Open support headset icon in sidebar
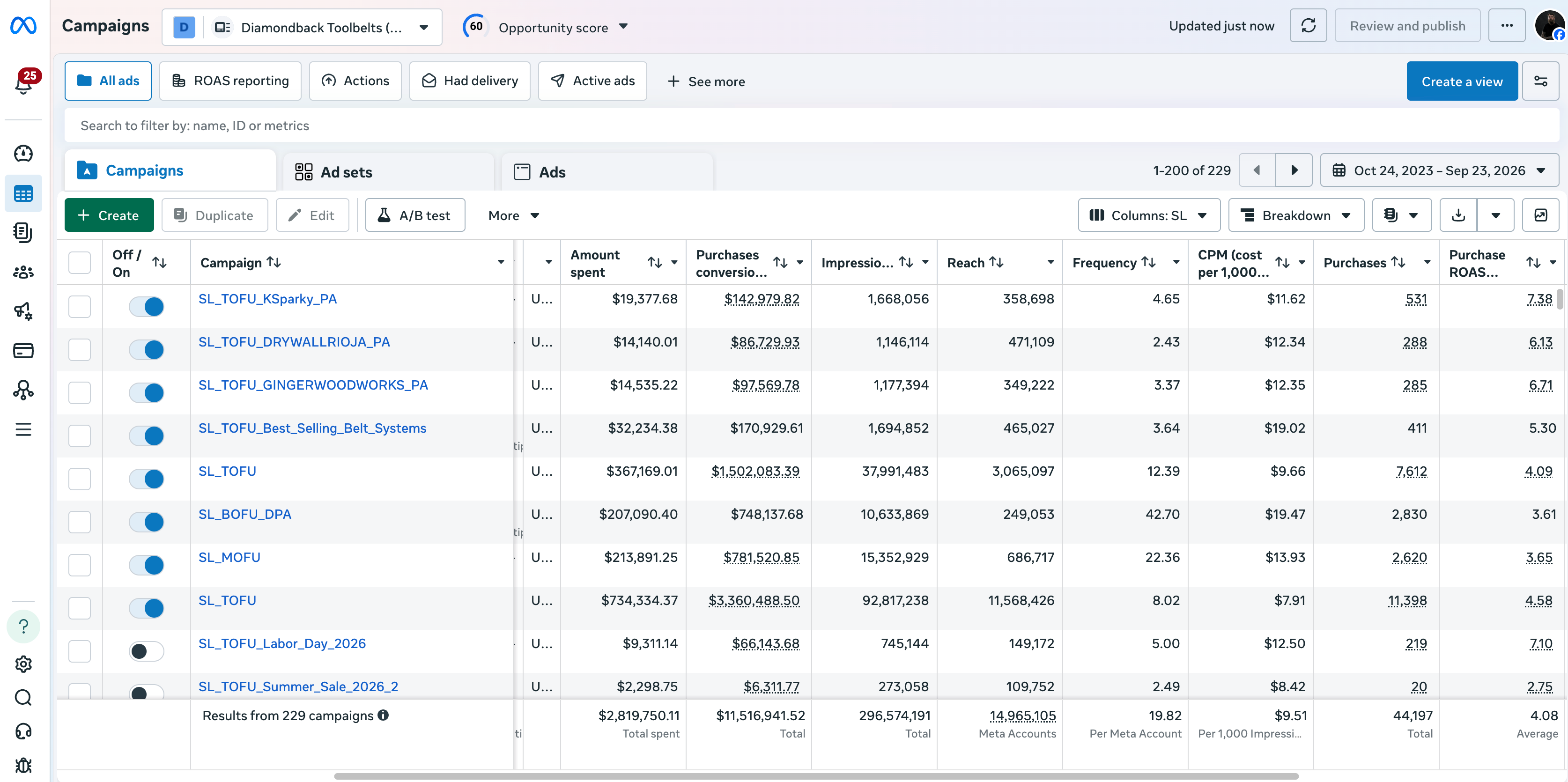Screen dimensions: 1568x782 point(23,731)
